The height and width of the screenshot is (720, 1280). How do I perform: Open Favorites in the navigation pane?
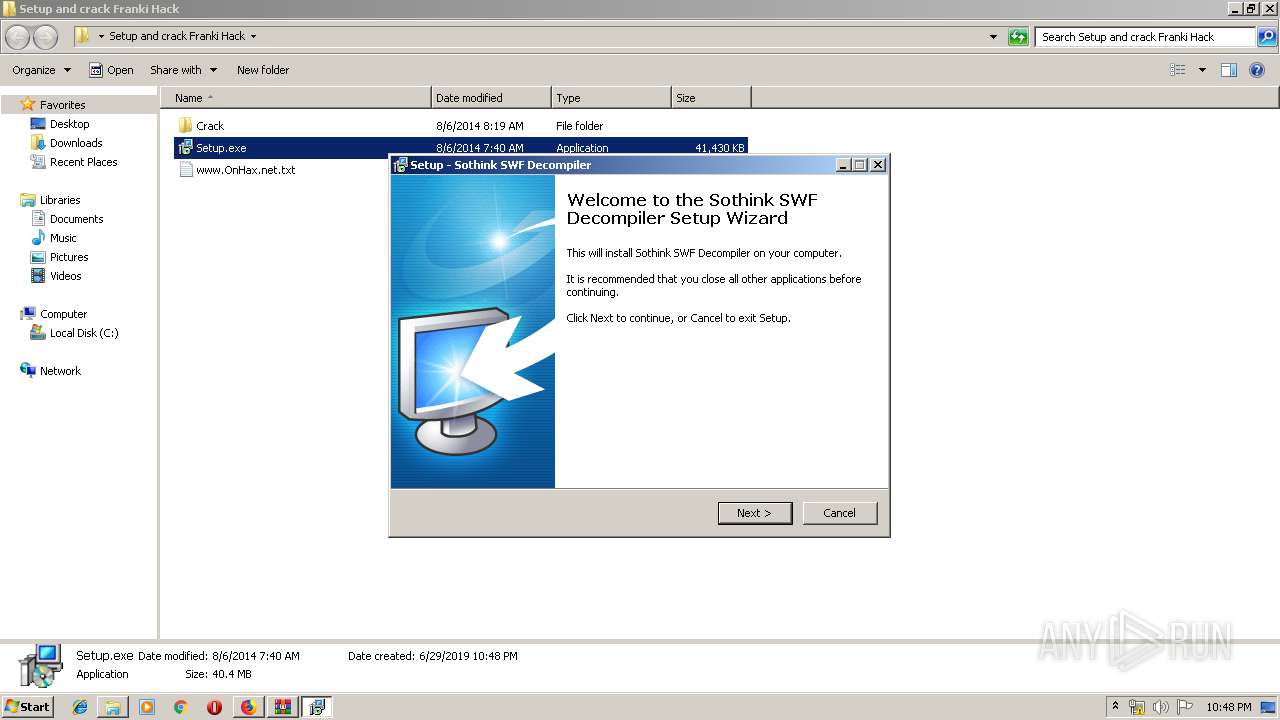click(x=62, y=105)
